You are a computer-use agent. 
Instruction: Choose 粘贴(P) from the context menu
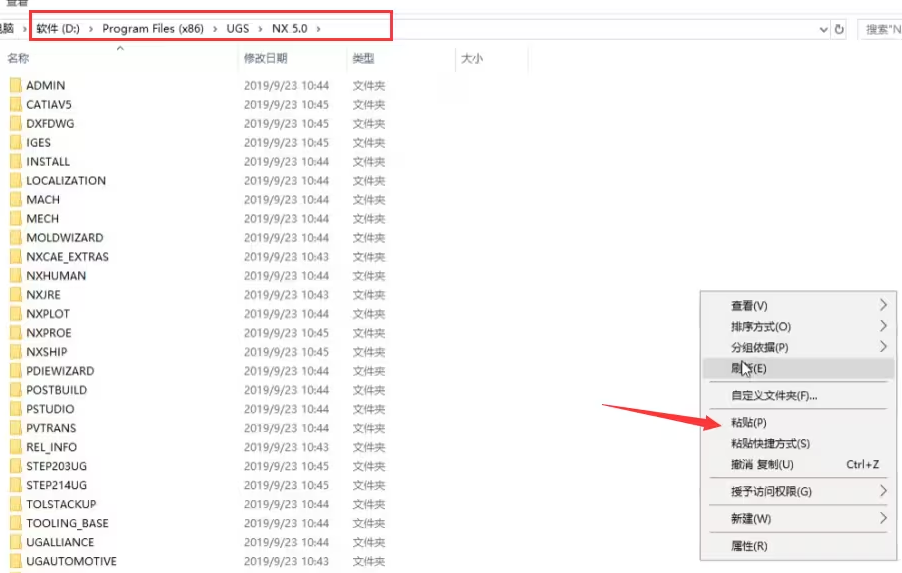798,422
